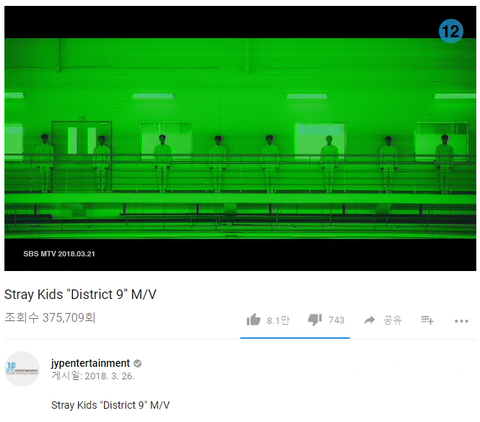The height and width of the screenshot is (422, 480).
Task: Click the thumbs up like icon
Action: coord(253,320)
